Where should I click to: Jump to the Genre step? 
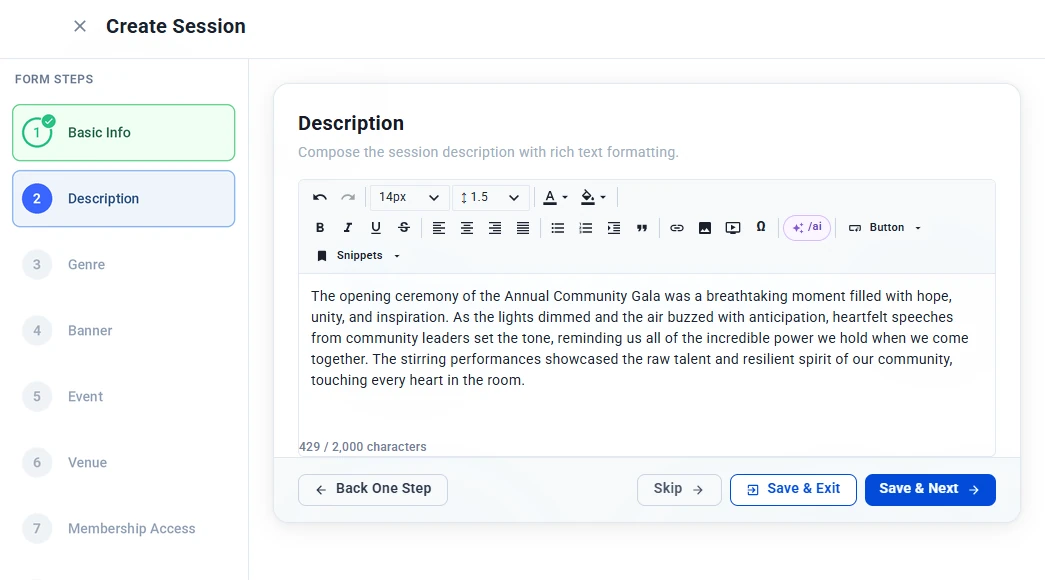point(124,265)
